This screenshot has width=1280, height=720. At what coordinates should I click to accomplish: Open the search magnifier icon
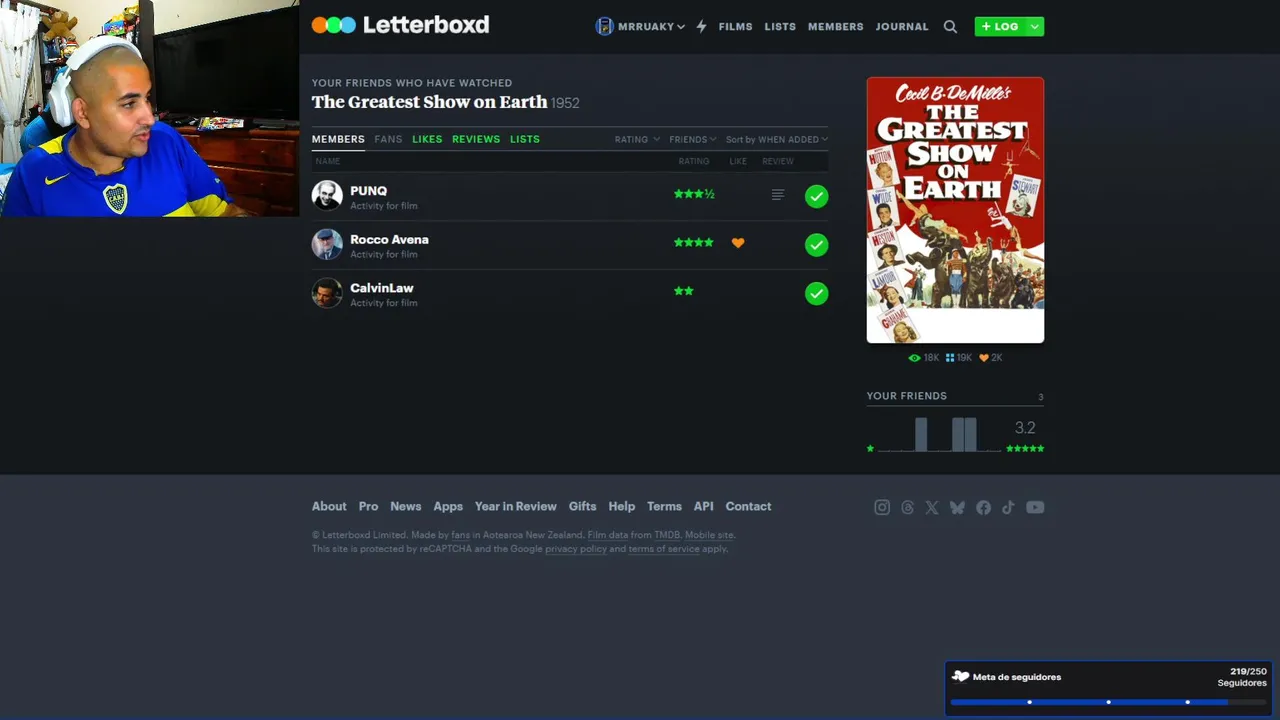[x=950, y=27]
